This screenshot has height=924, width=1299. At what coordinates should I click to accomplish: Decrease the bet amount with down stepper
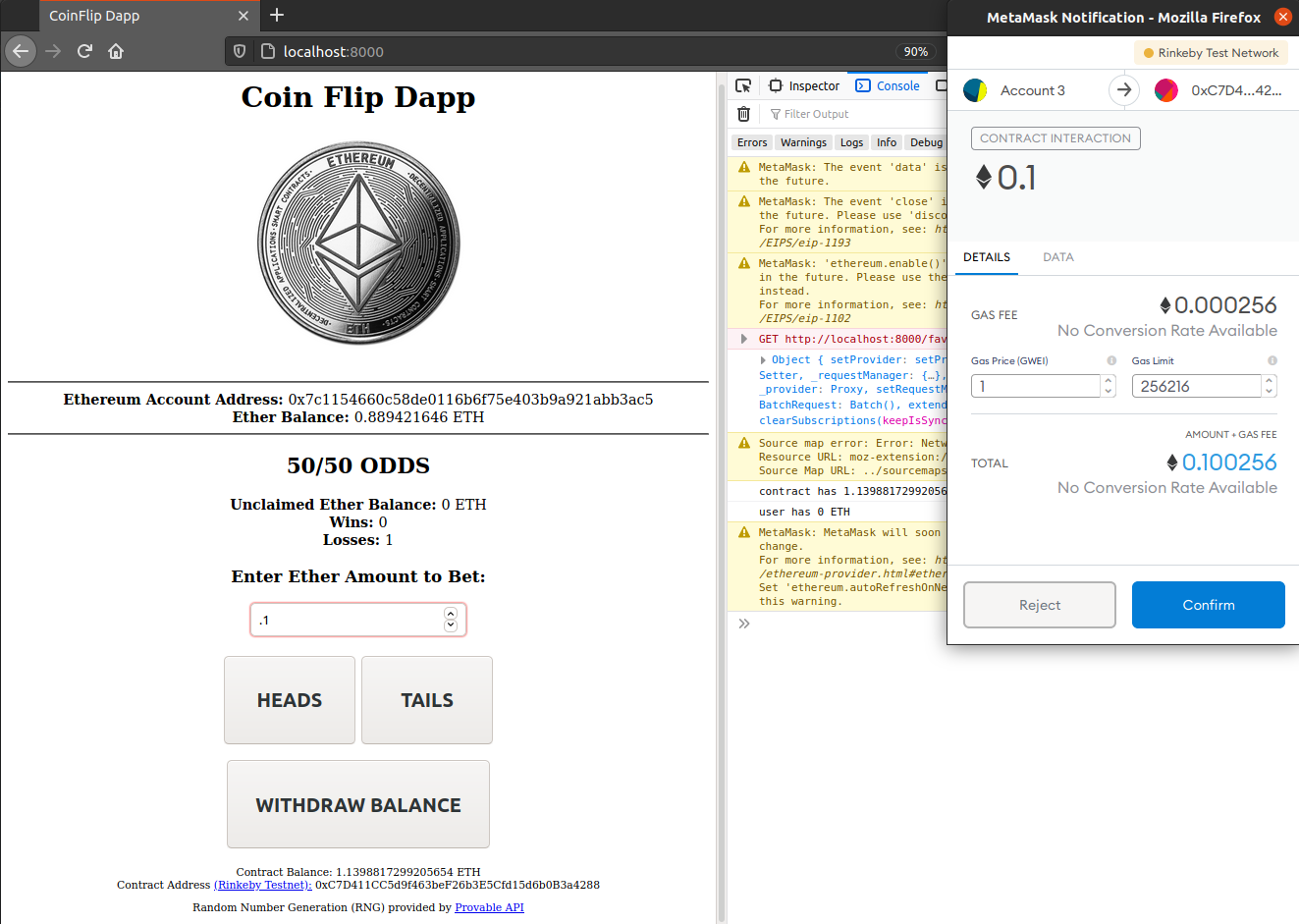click(451, 625)
